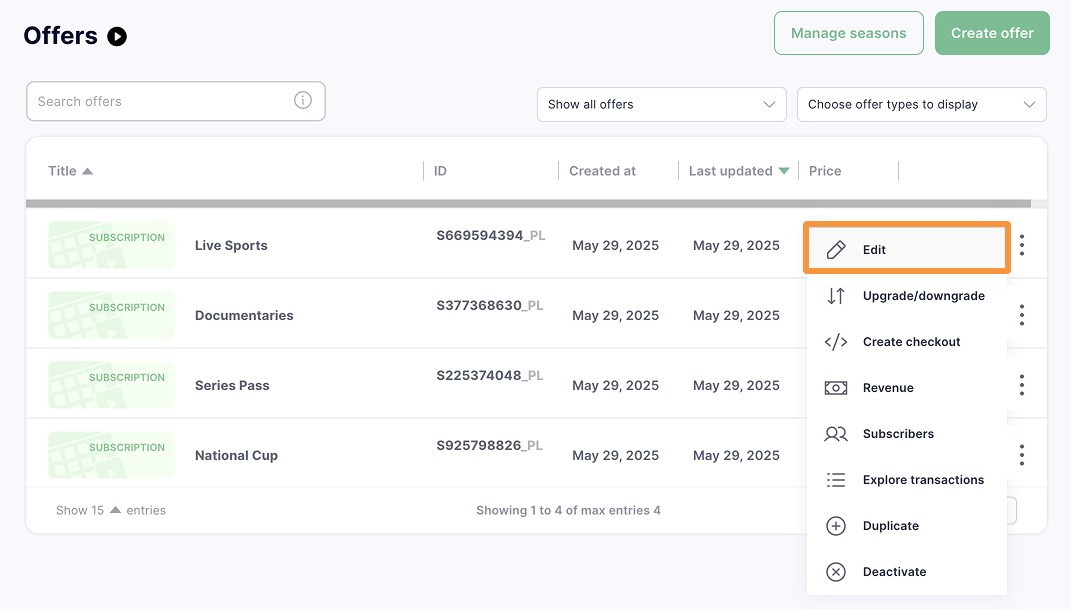The width and height of the screenshot is (1071, 609).
Task: Click the banknote icon beside Revenue
Action: 835,388
